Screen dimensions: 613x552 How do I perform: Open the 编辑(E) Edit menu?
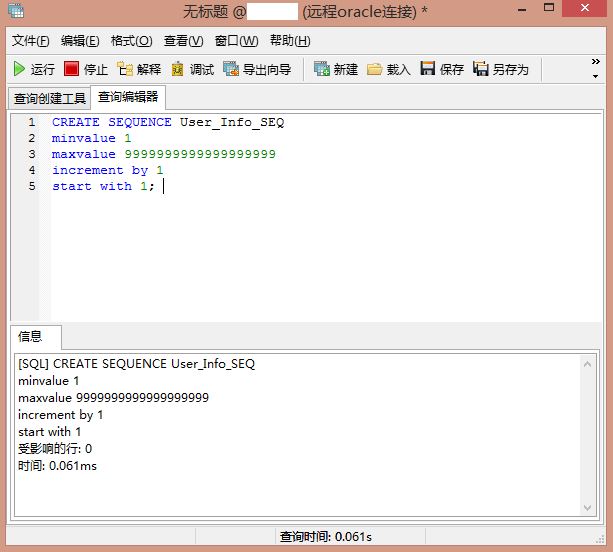(x=80, y=41)
